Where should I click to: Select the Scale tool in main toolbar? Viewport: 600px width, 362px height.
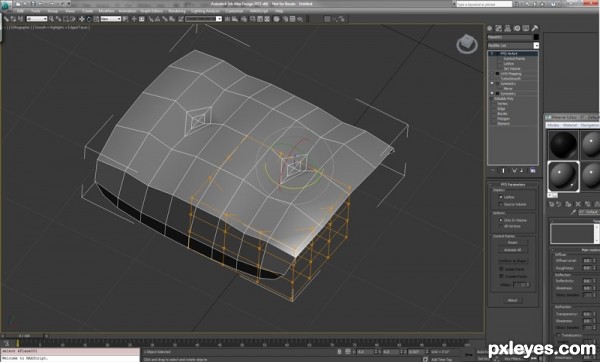[x=96, y=19]
